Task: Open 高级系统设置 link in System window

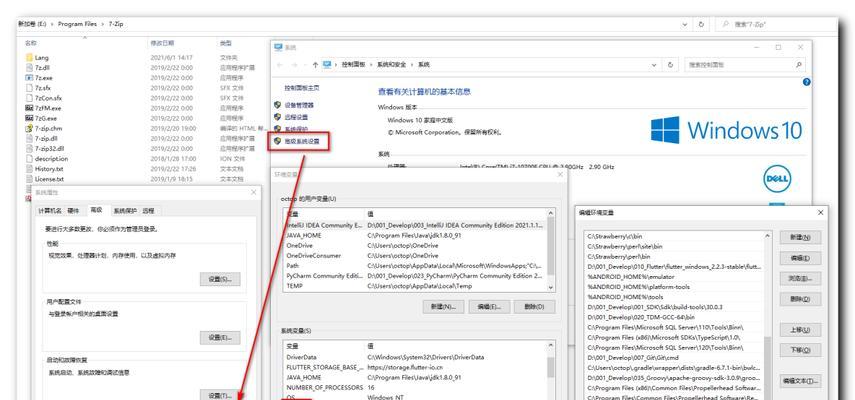Action: point(302,141)
